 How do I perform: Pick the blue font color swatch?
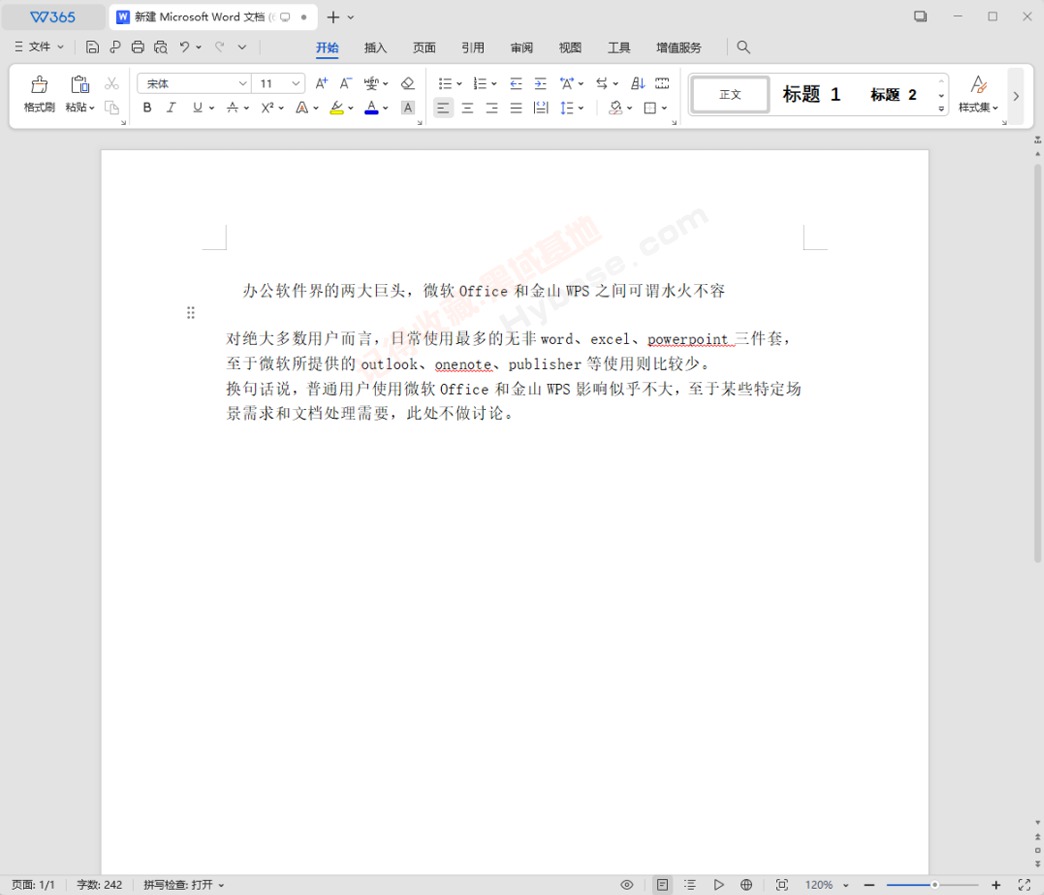372,108
